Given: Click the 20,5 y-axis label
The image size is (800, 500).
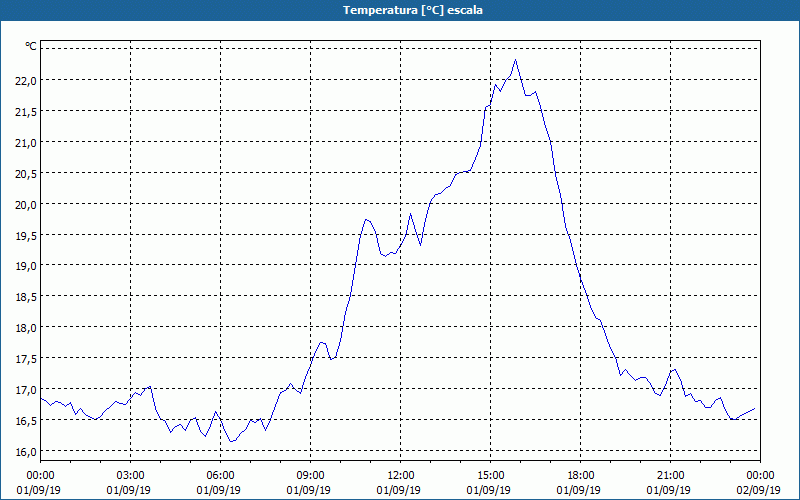Looking at the screenshot, I should [26, 173].
